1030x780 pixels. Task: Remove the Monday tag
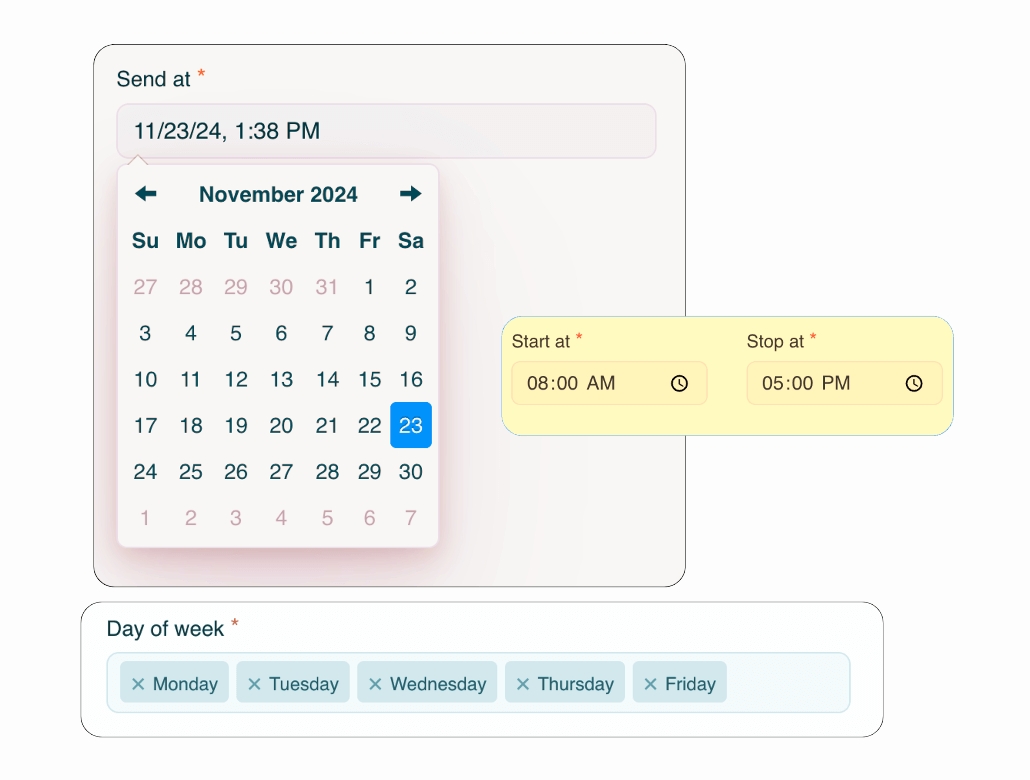click(138, 684)
